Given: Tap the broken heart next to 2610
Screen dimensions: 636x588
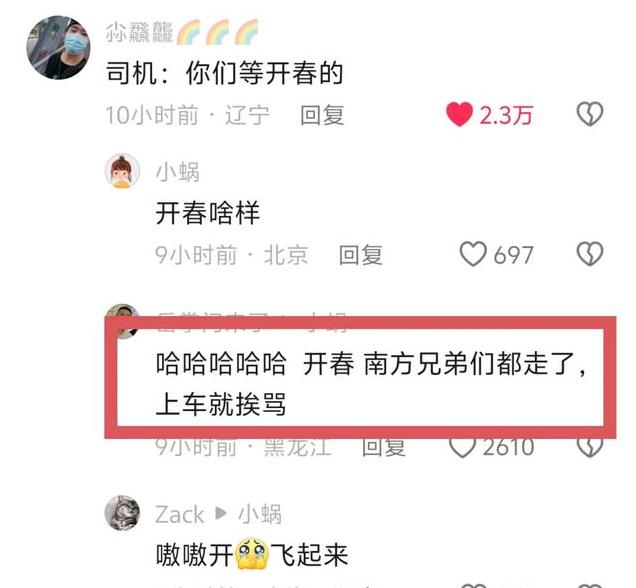Looking at the screenshot, I should (590, 448).
